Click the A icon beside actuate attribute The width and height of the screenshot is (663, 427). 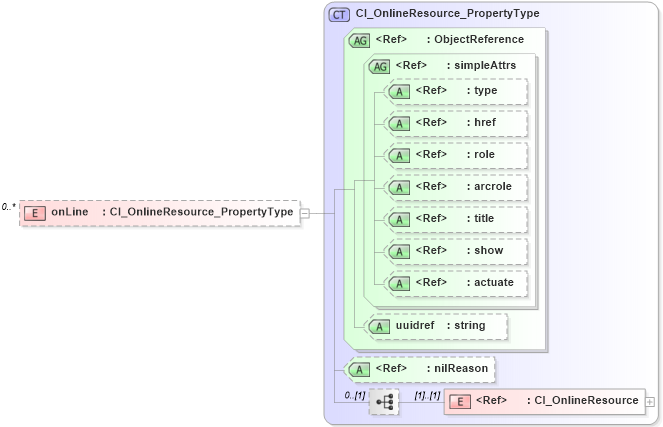pyautogui.click(x=399, y=283)
